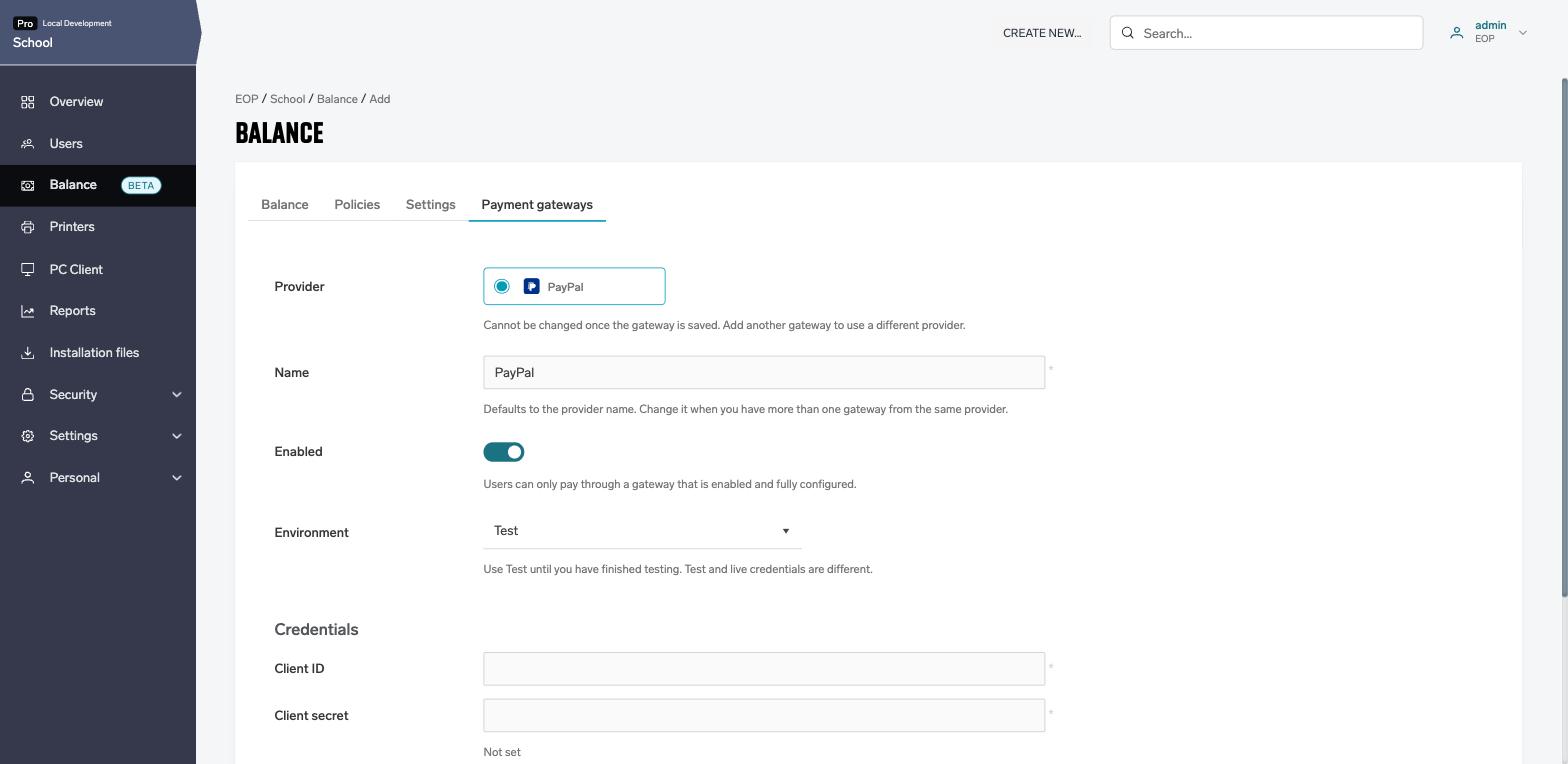The height and width of the screenshot is (764, 1568).
Task: Open the admin account dropdown chevron
Action: (1523, 33)
